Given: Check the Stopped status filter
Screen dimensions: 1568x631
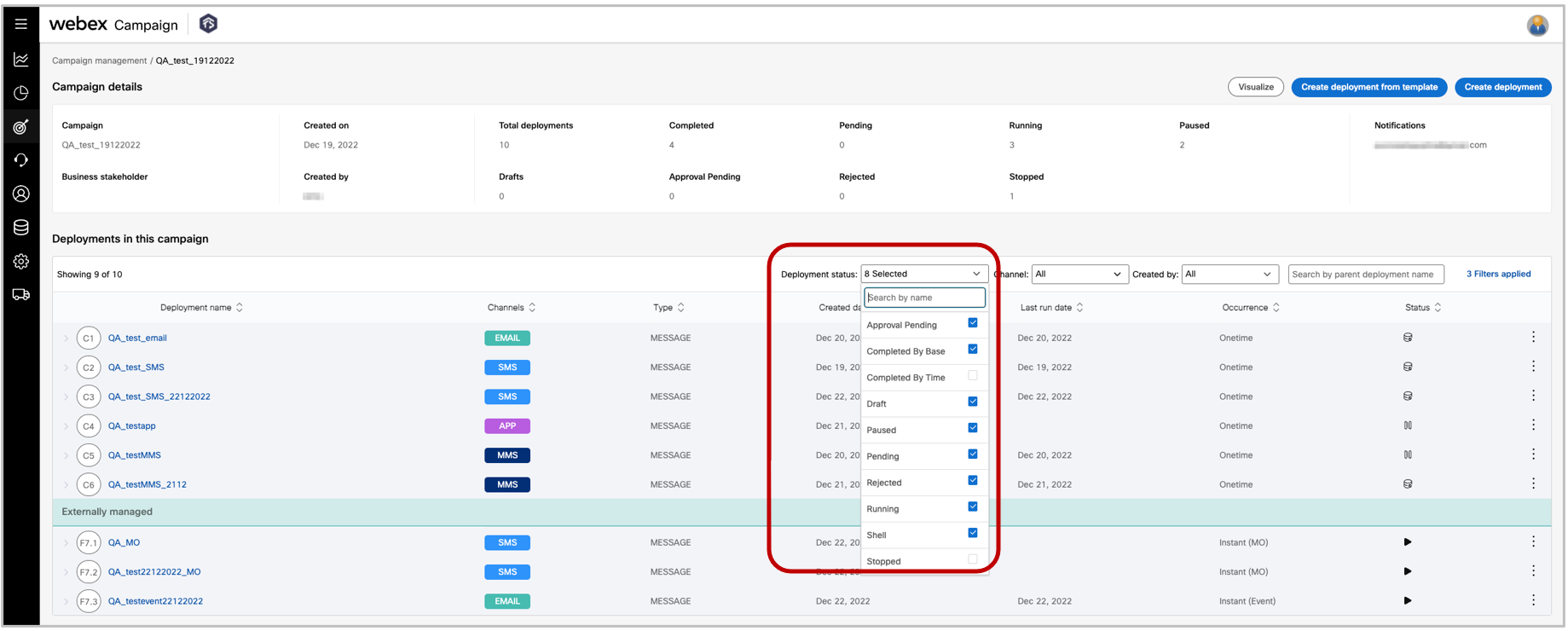Looking at the screenshot, I should tap(973, 559).
